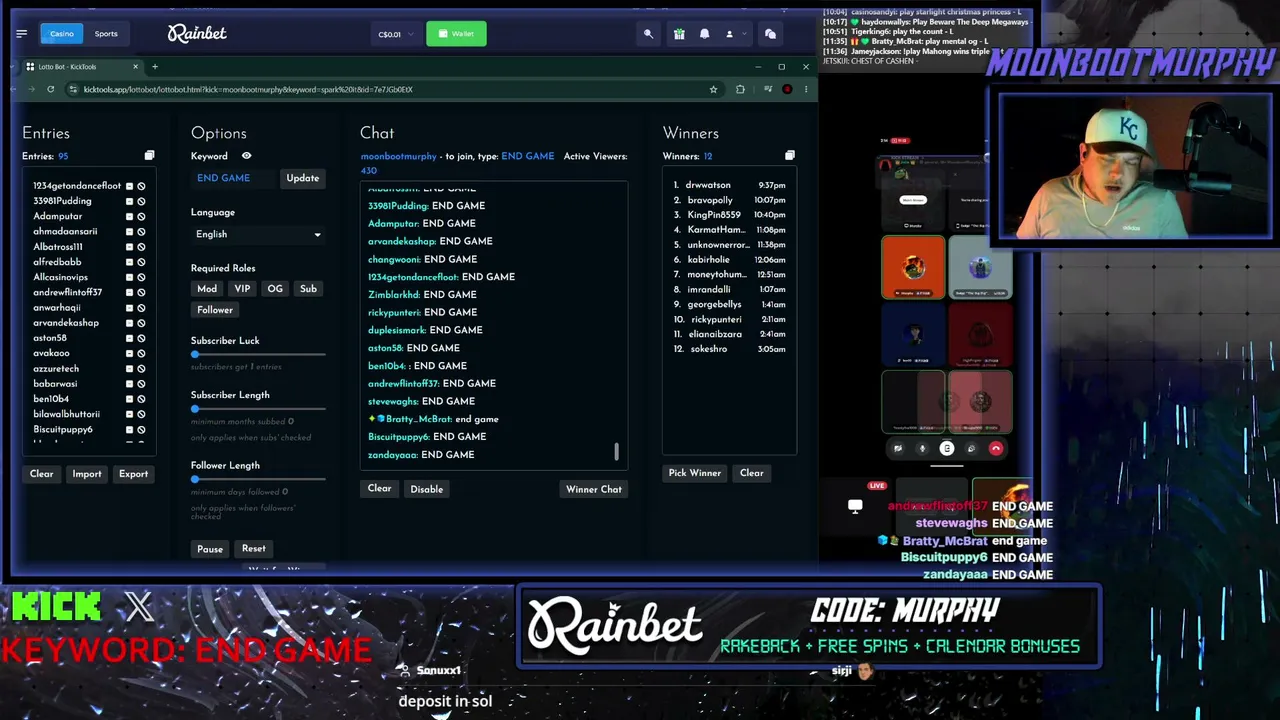Screen dimensions: 1280x720
Task: Clear the Chat panel
Action: pyautogui.click(x=379, y=489)
